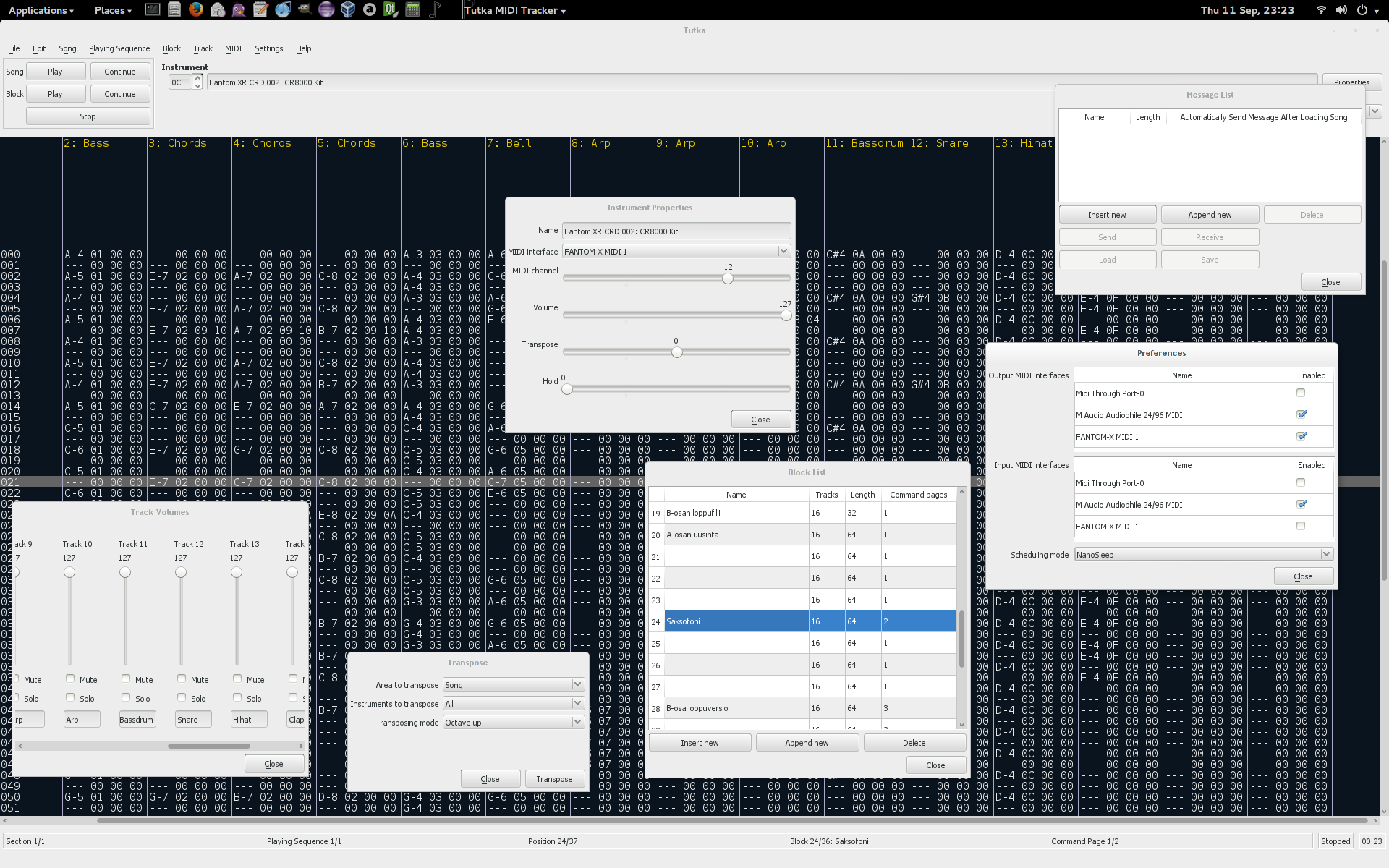Viewport: 1389px width, 868px height.
Task: Solo Track 13 in Track Volumes
Action: tap(237, 697)
